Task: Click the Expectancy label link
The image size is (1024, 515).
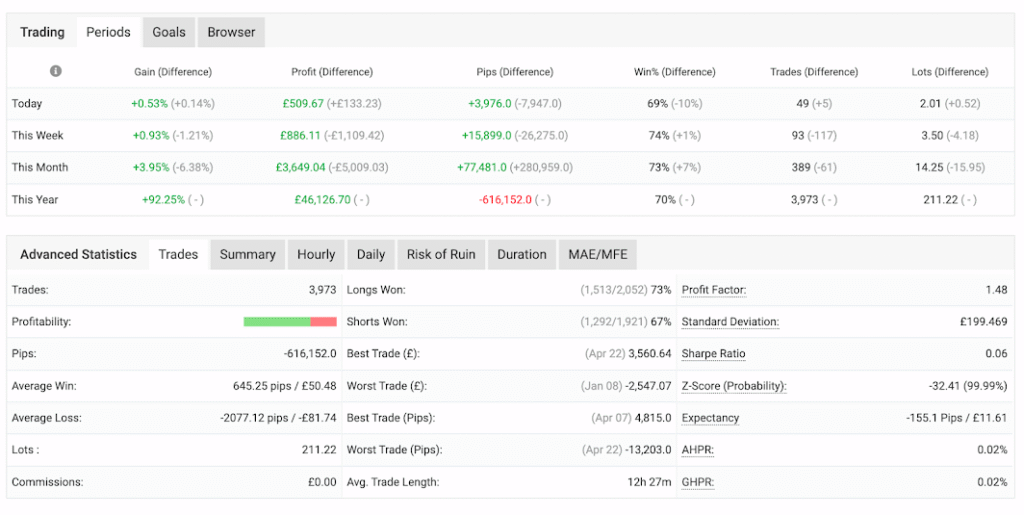Action: tap(710, 418)
